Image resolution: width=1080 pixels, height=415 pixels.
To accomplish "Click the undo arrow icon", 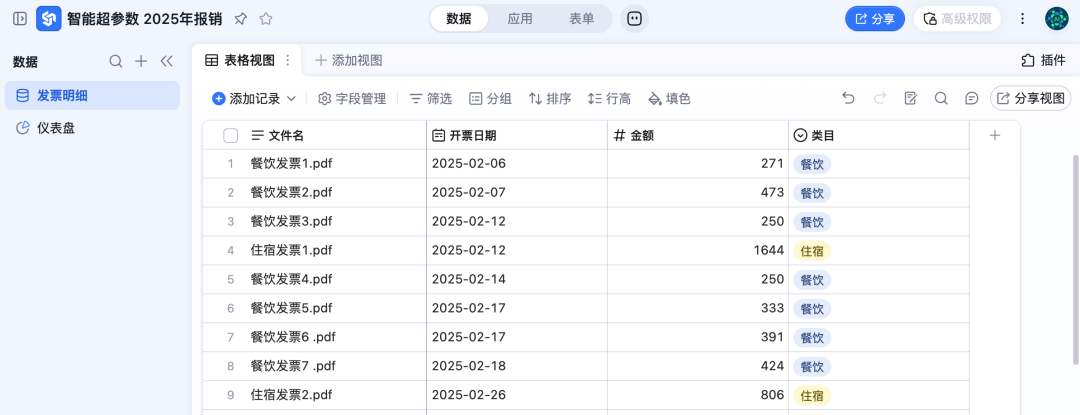I will pyautogui.click(x=848, y=98).
